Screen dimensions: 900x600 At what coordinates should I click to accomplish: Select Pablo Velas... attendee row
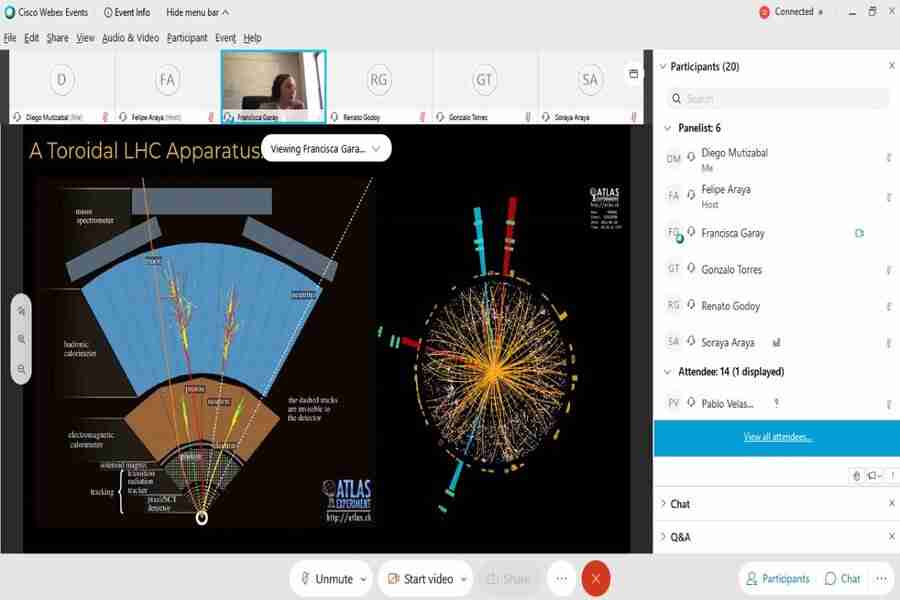[x=777, y=404]
